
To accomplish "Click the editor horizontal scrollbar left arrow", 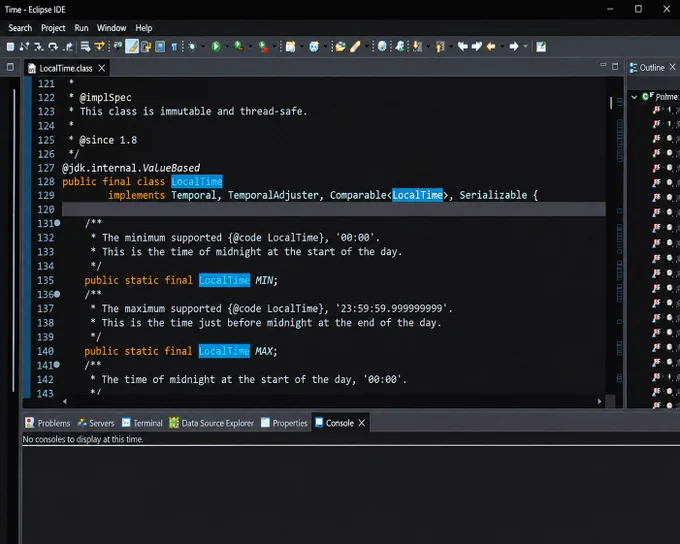I will point(65,402).
